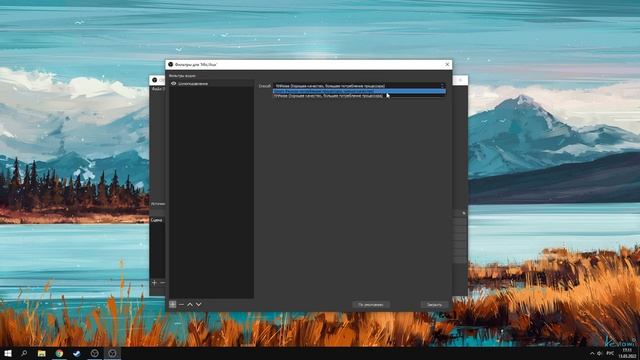The height and width of the screenshot is (360, 640).
Task: Switch to active OBS taskbar window
Action: click(x=112, y=353)
